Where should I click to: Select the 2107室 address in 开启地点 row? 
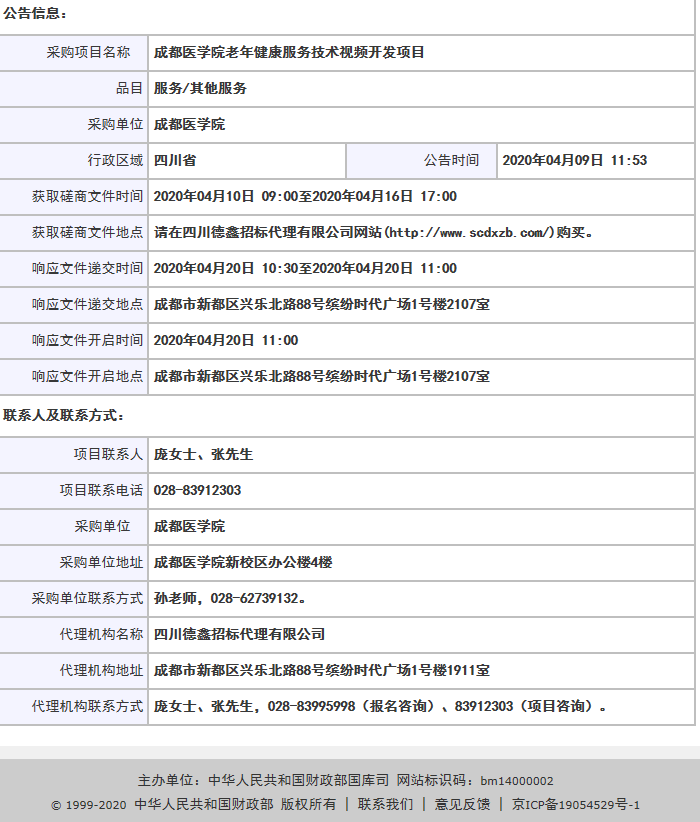[321, 376]
